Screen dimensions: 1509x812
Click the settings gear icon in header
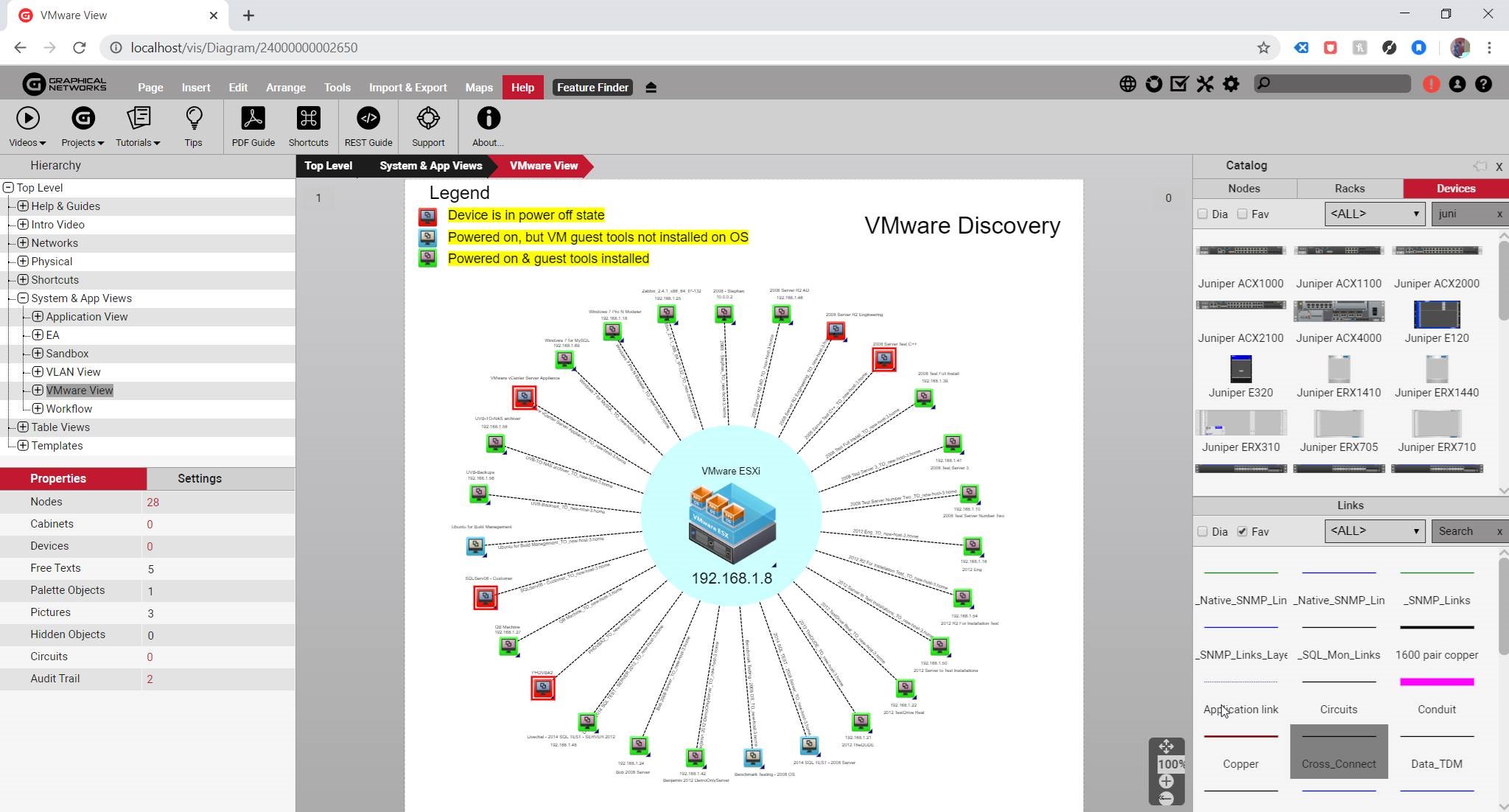point(1230,84)
